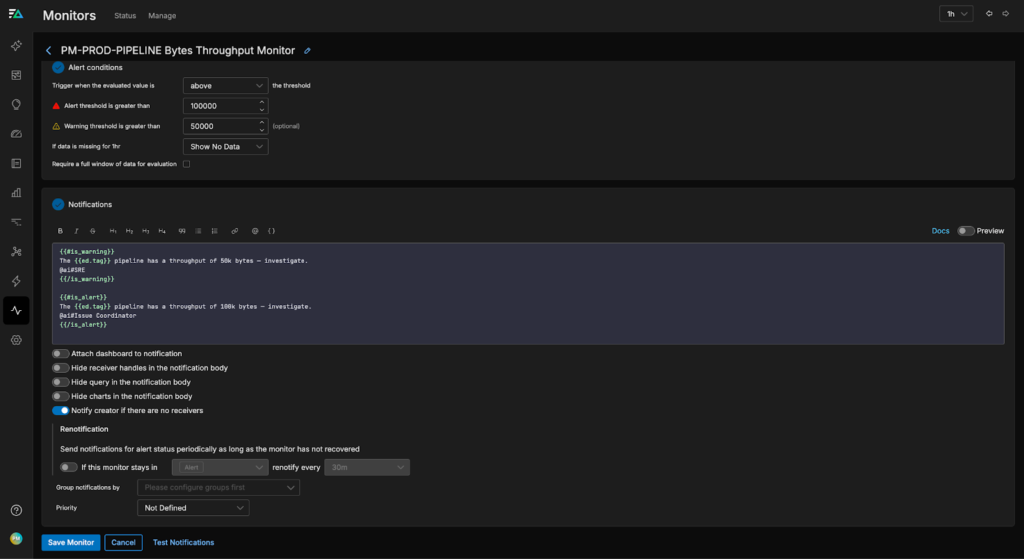The image size is (1024, 559).
Task: Turn off Notify creator if no receivers
Action: (x=61, y=410)
